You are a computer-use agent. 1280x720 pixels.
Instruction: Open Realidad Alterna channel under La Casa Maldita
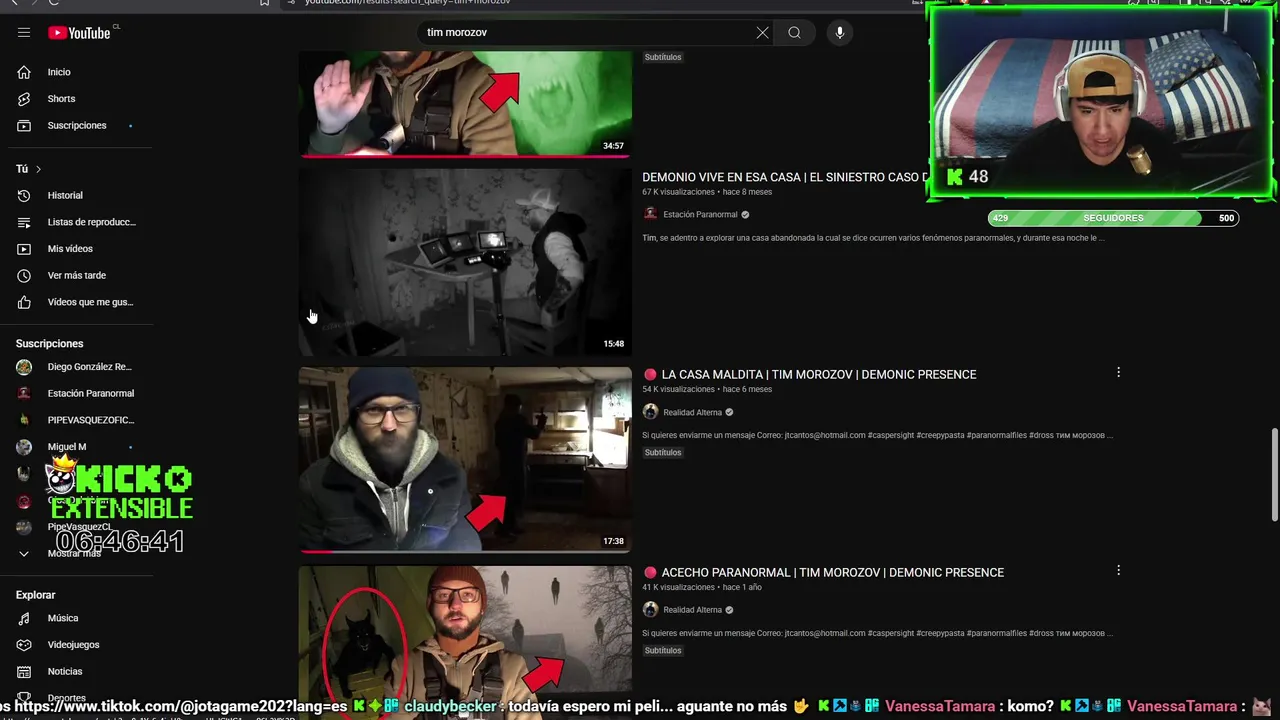click(692, 412)
